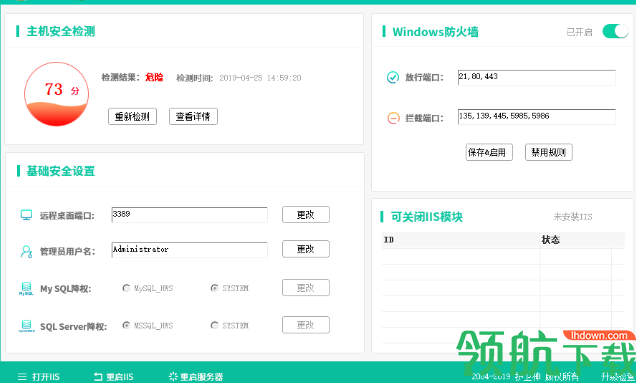Click the 可关闭IIS模块 section heading

pyautogui.click(x=427, y=217)
